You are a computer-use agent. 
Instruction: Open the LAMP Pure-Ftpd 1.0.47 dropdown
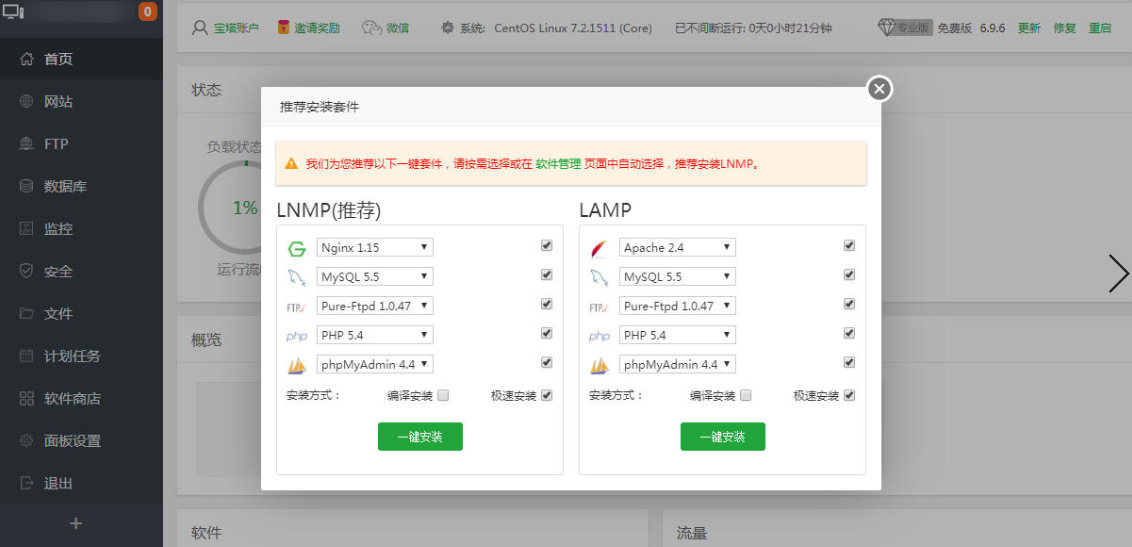(x=677, y=306)
